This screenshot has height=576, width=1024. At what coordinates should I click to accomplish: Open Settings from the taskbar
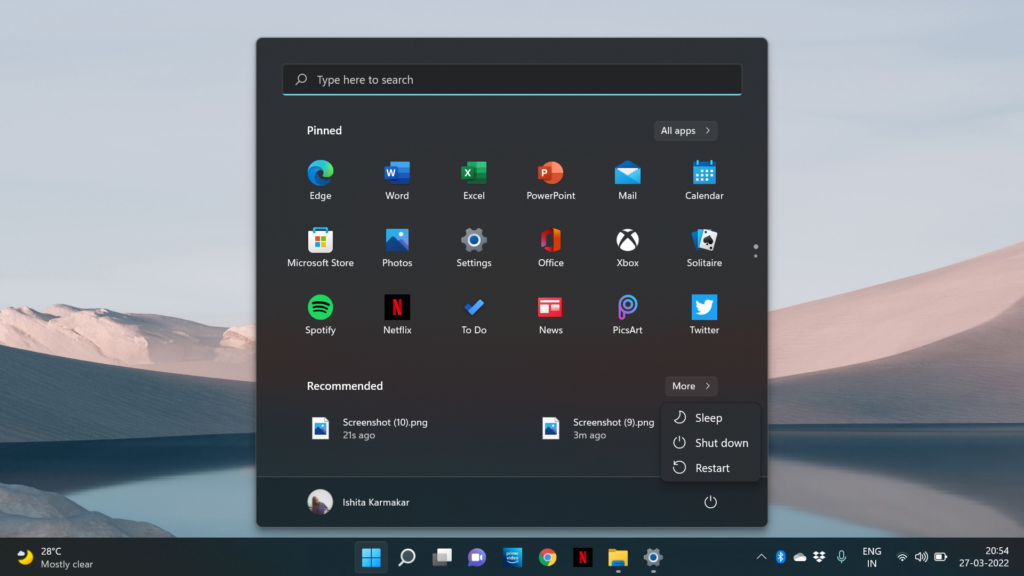[653, 557]
